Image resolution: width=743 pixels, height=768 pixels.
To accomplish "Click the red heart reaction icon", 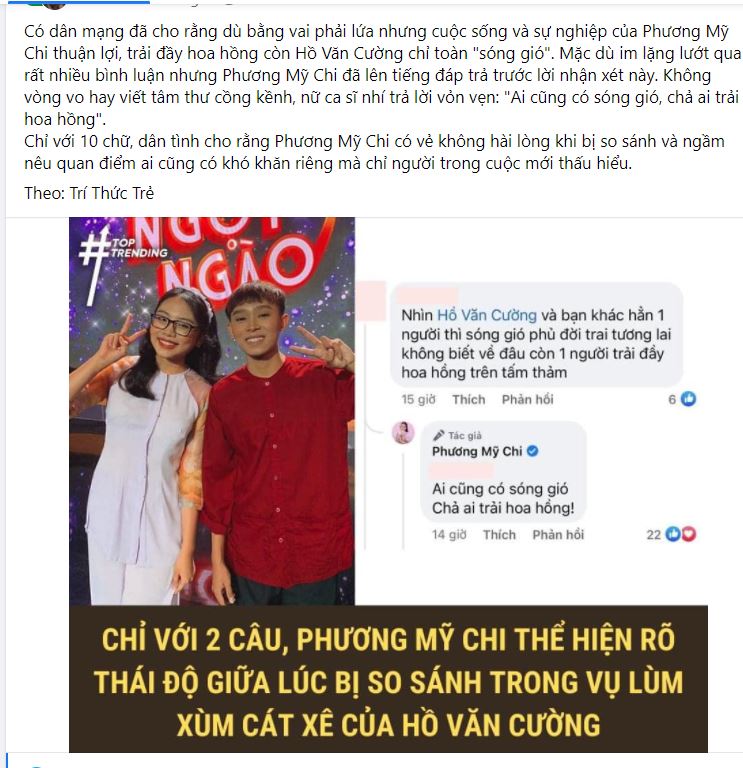I will pos(688,534).
